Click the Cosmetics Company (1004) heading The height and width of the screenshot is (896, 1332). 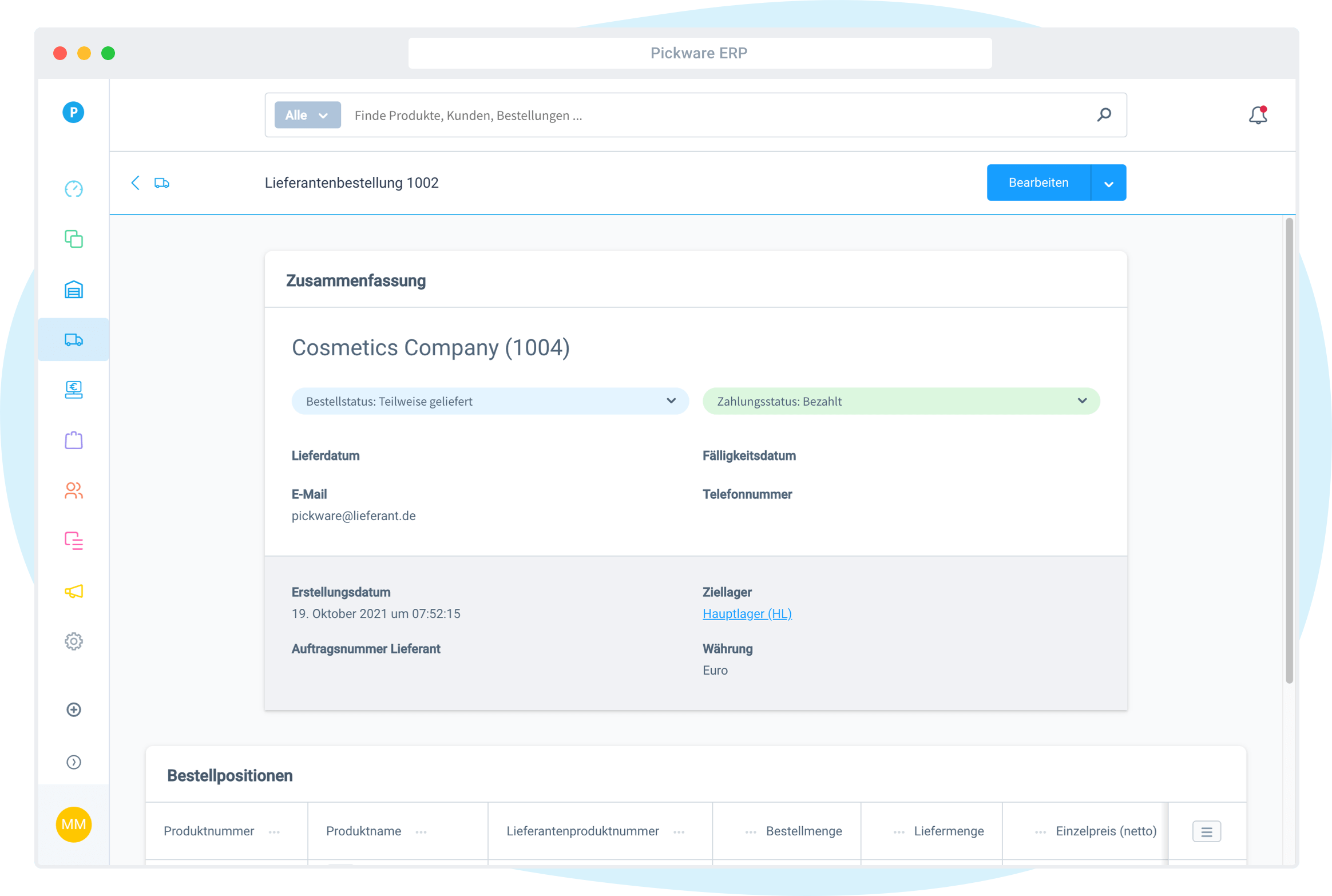(x=431, y=348)
